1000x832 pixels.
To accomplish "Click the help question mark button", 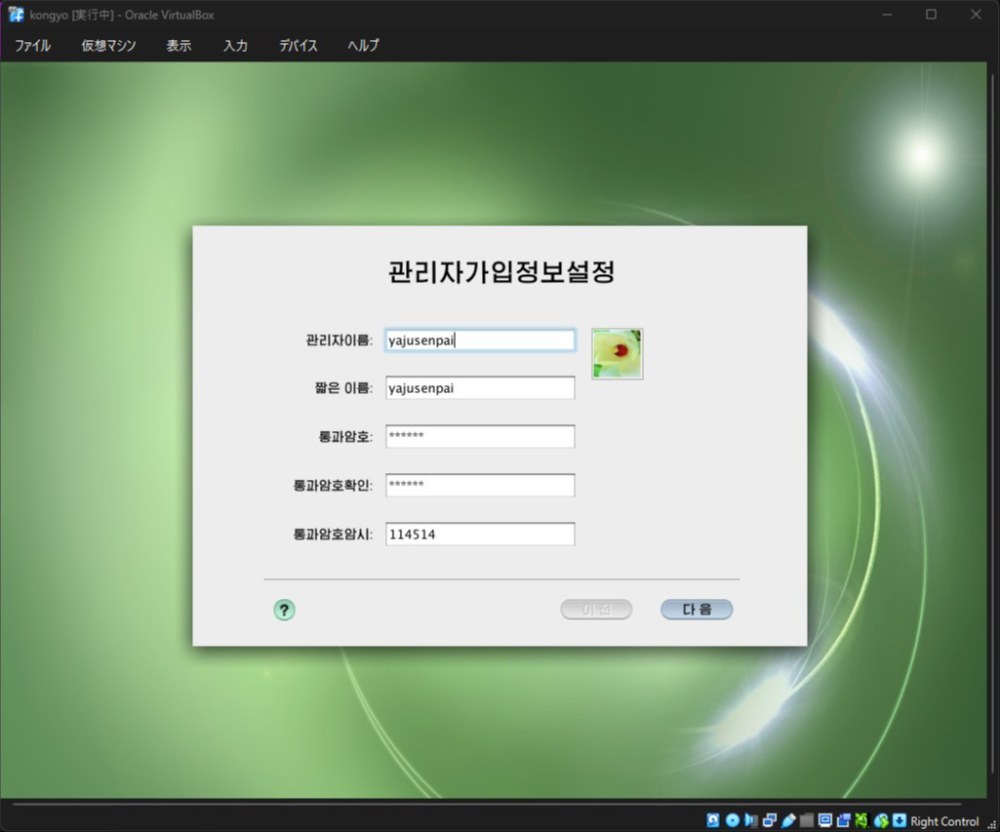I will [x=284, y=610].
